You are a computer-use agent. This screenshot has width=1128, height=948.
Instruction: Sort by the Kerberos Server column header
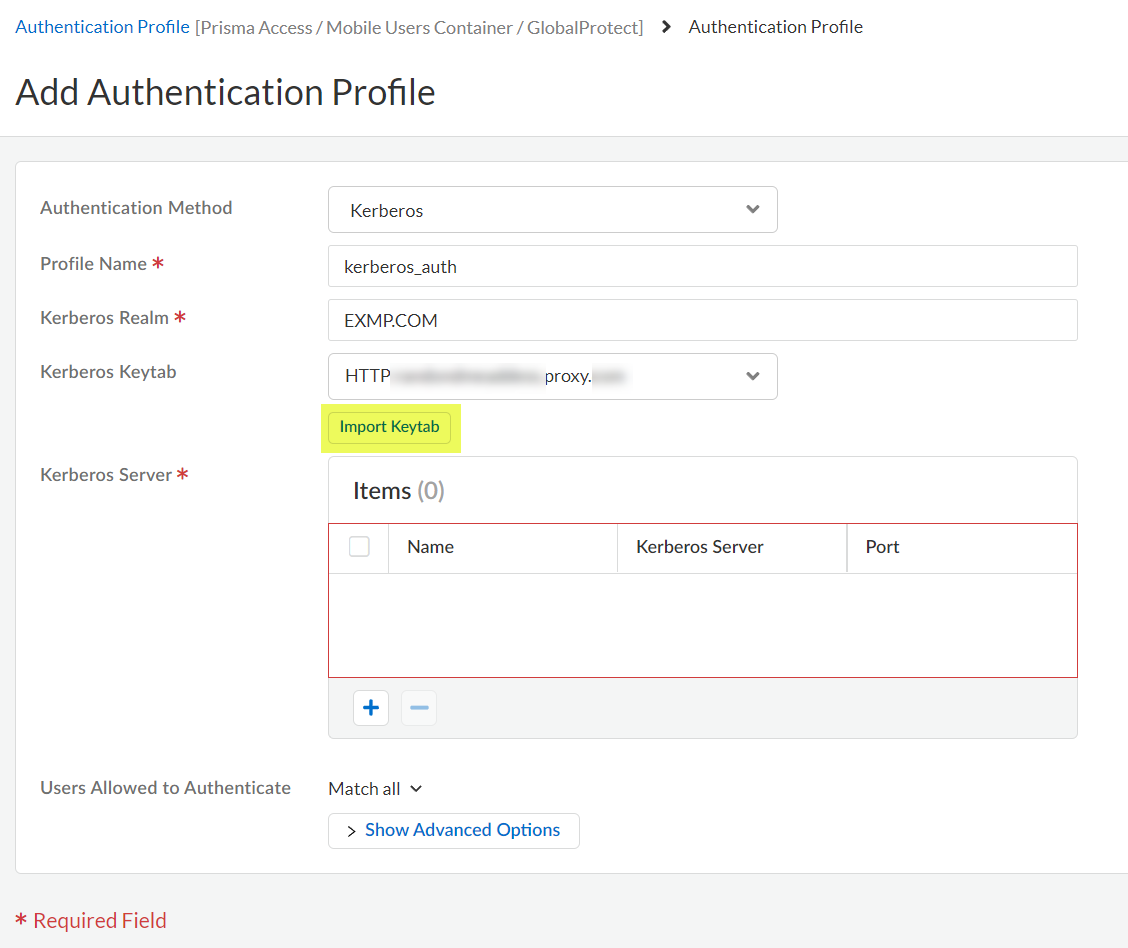700,547
